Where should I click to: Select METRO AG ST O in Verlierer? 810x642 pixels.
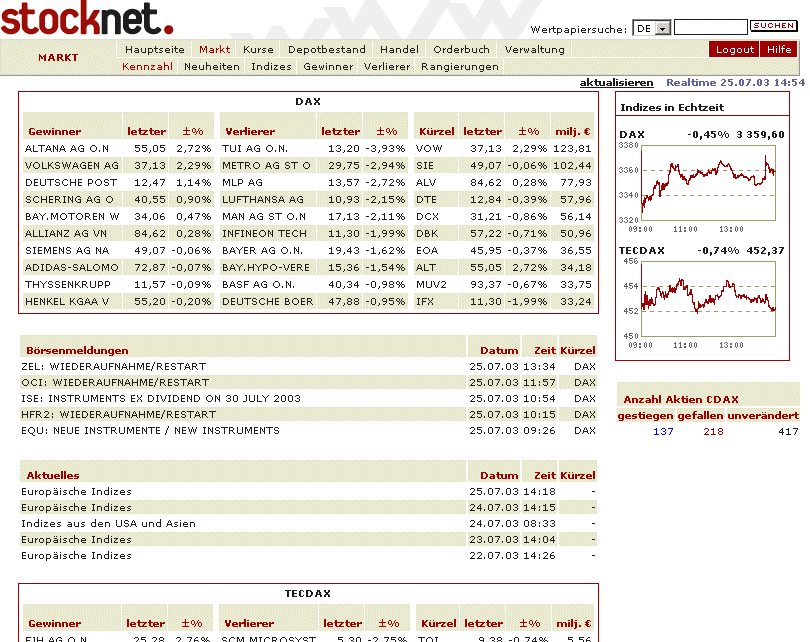click(266, 166)
